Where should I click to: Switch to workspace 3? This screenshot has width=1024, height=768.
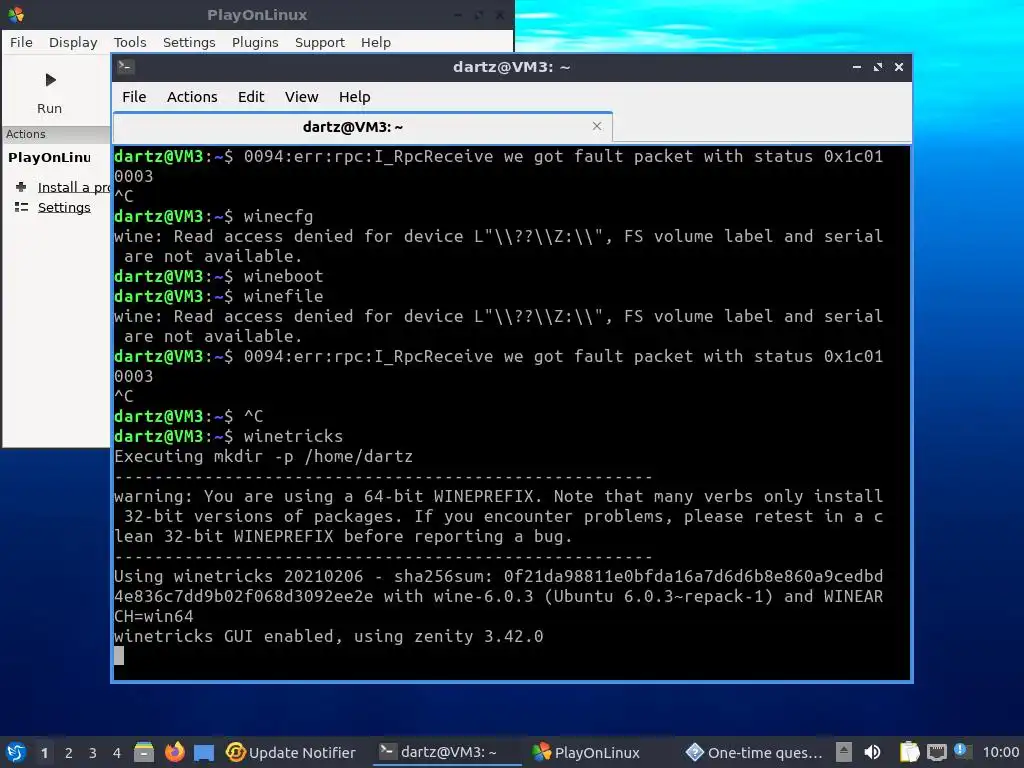click(93, 753)
